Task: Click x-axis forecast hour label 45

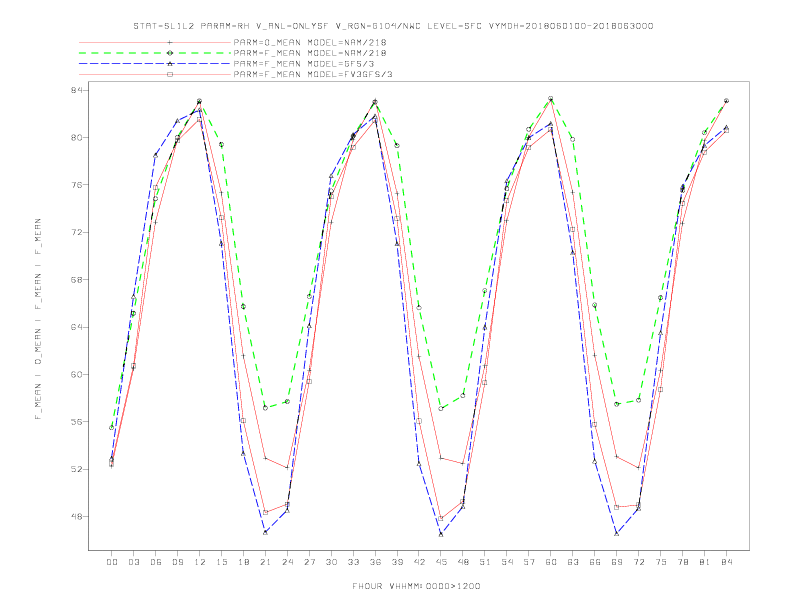Action: 441,562
